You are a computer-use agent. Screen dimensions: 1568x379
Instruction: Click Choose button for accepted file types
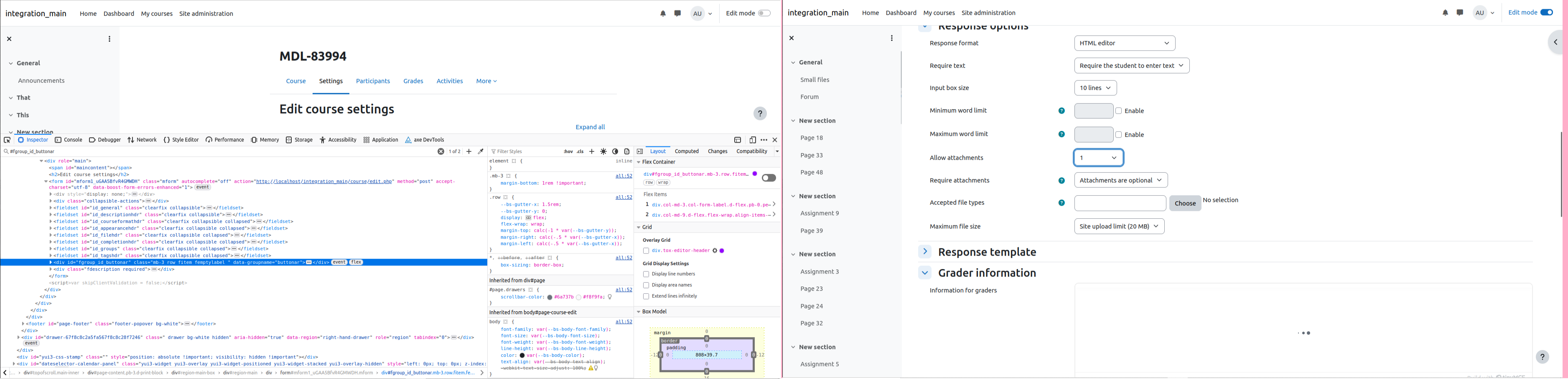[1185, 204]
